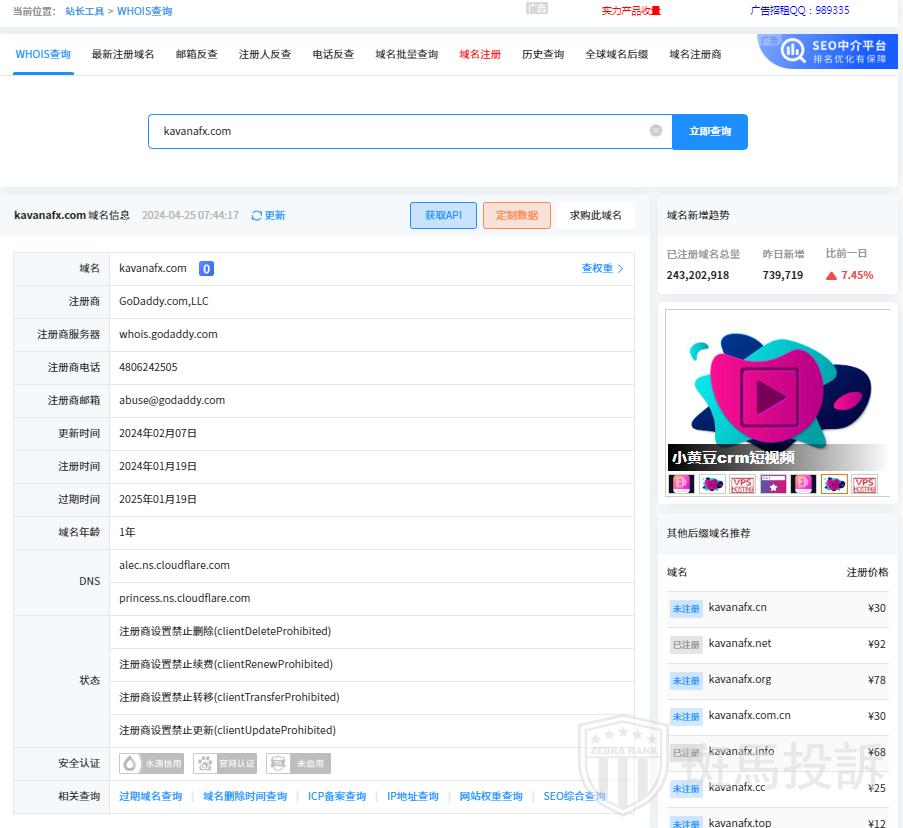Open the 过期域名查询 link
Image resolution: width=903 pixels, height=828 pixels.
pos(150,796)
